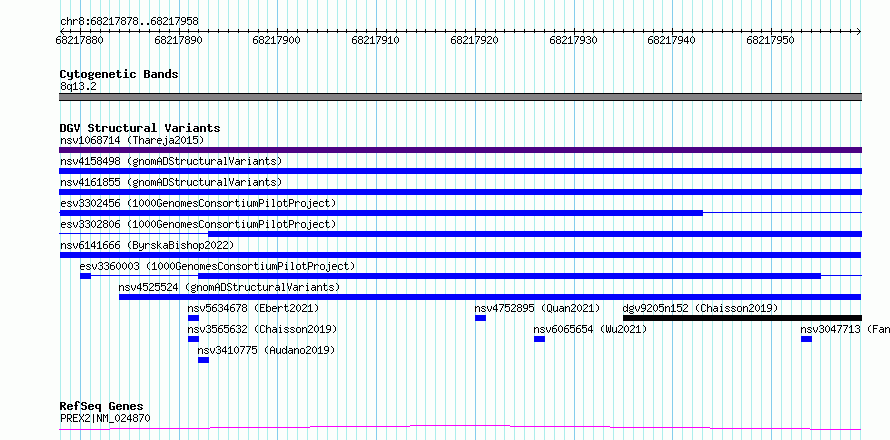Click the thick esv3302806 variant bar
The width and height of the screenshot is (890, 440).
click(x=535, y=234)
